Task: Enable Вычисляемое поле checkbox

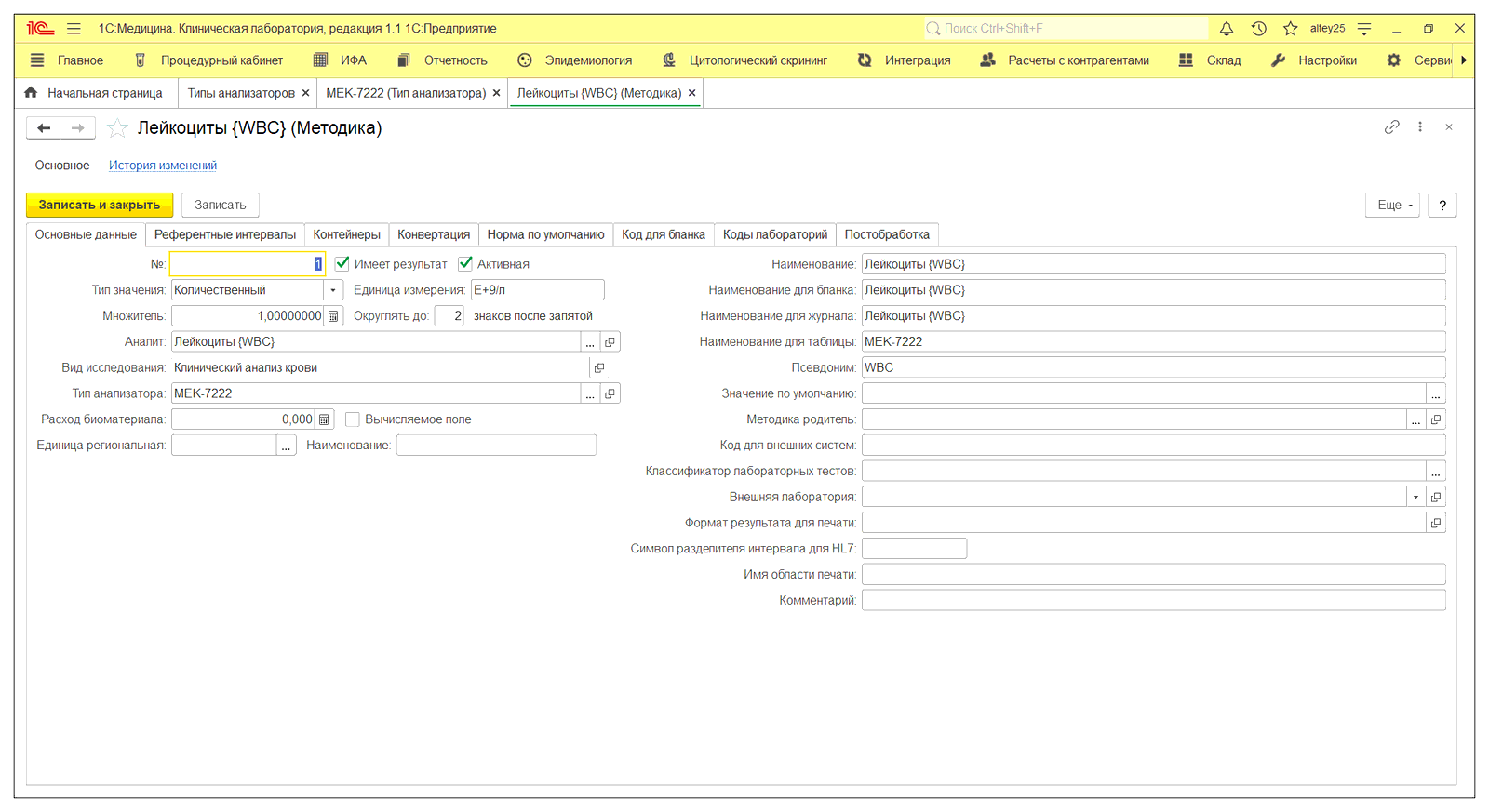Action: [352, 419]
